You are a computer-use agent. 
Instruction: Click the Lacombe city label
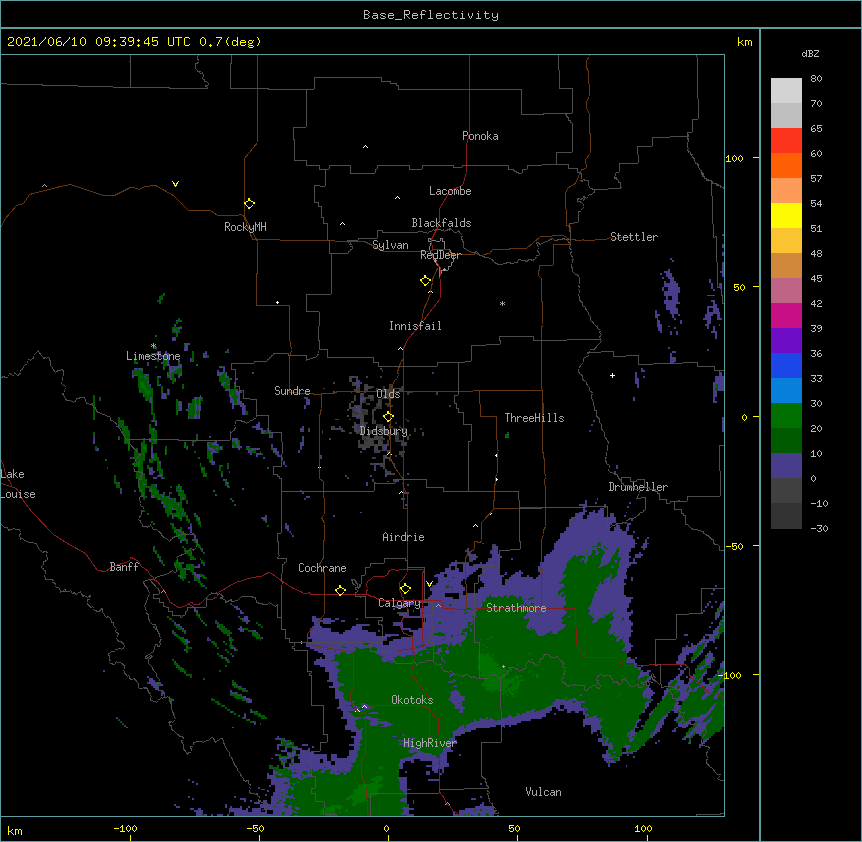[450, 191]
